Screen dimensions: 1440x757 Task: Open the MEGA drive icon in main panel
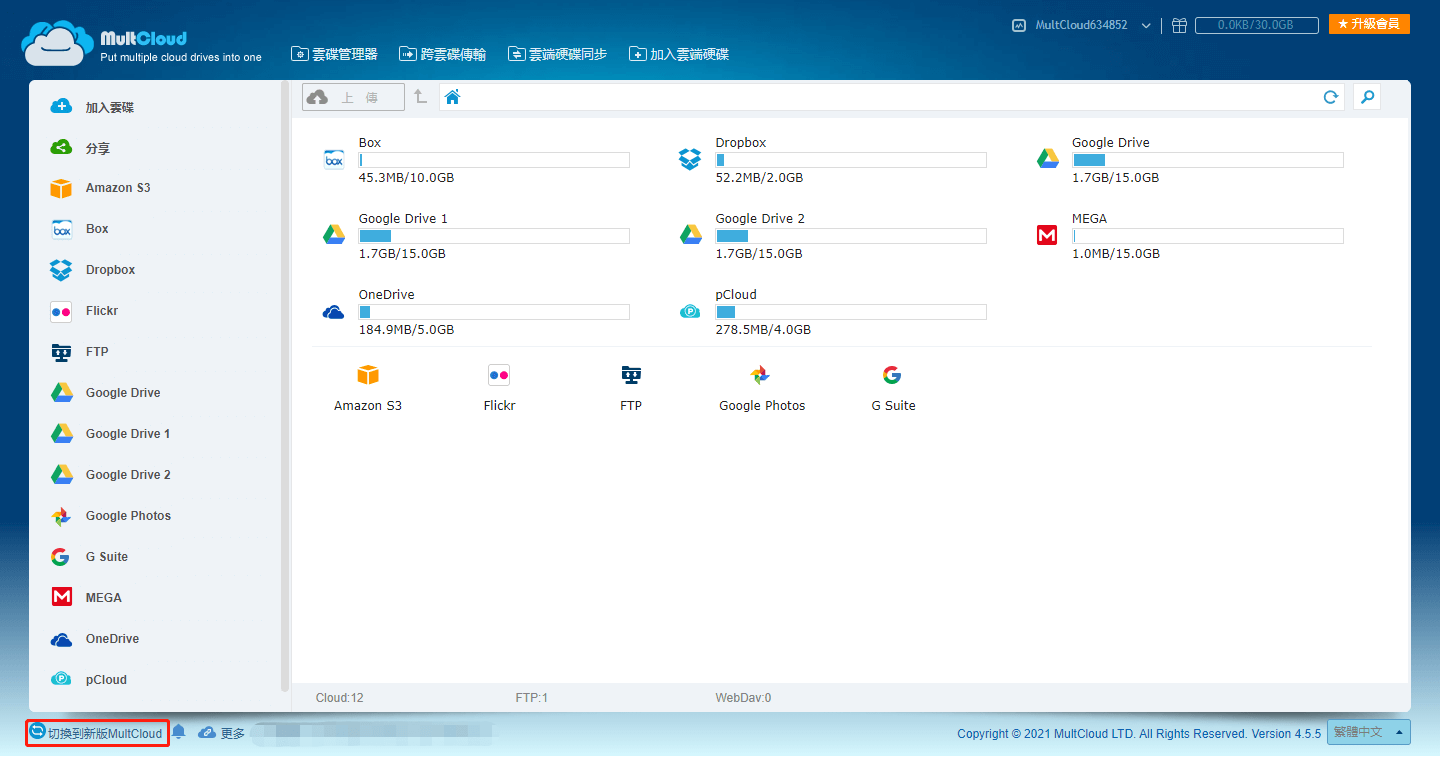pyautogui.click(x=1047, y=236)
